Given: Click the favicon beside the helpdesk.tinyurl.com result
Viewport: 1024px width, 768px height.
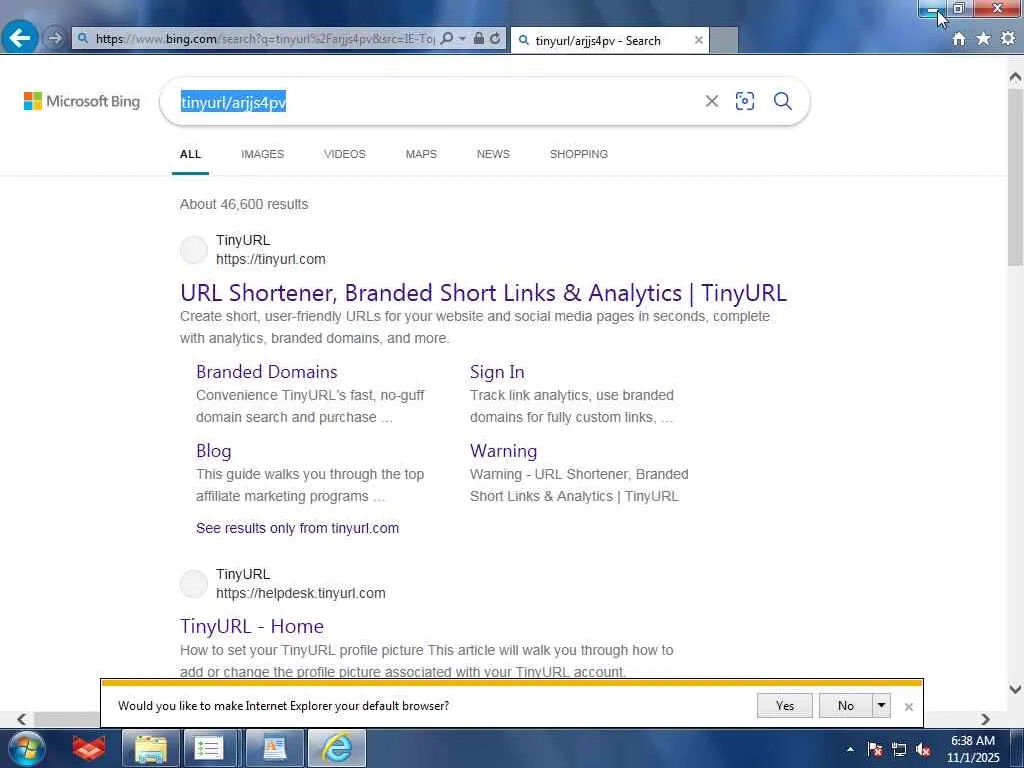Looking at the screenshot, I should click(x=194, y=583).
